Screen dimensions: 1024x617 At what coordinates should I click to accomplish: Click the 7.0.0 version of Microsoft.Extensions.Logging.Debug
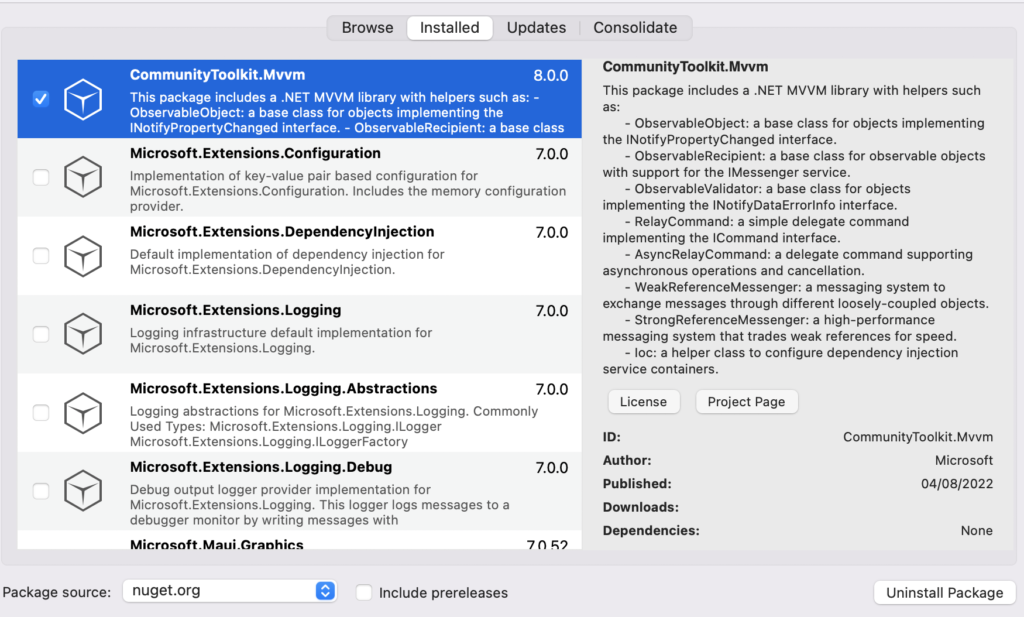pyautogui.click(x=551, y=467)
